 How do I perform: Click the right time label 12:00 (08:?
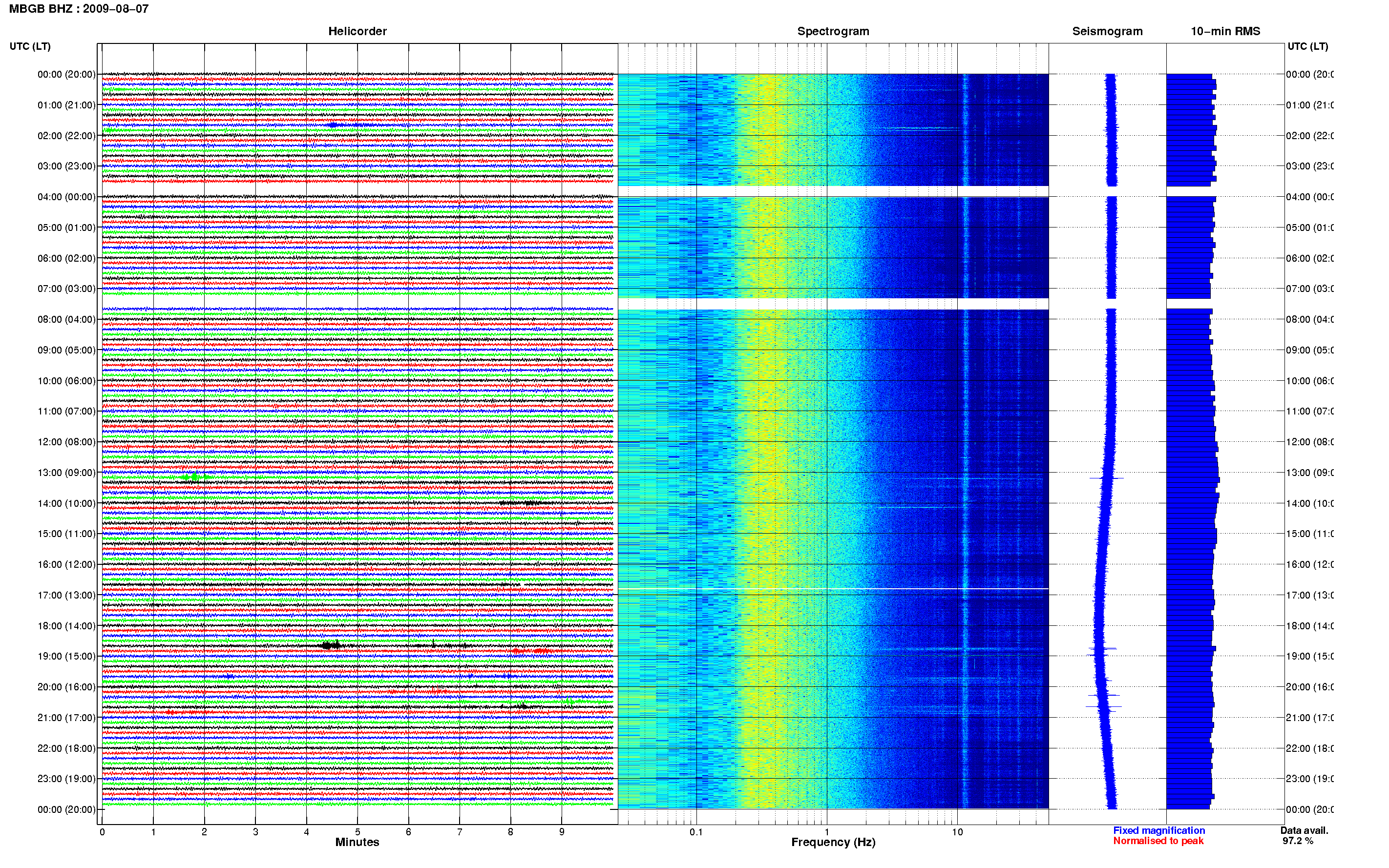click(1309, 441)
